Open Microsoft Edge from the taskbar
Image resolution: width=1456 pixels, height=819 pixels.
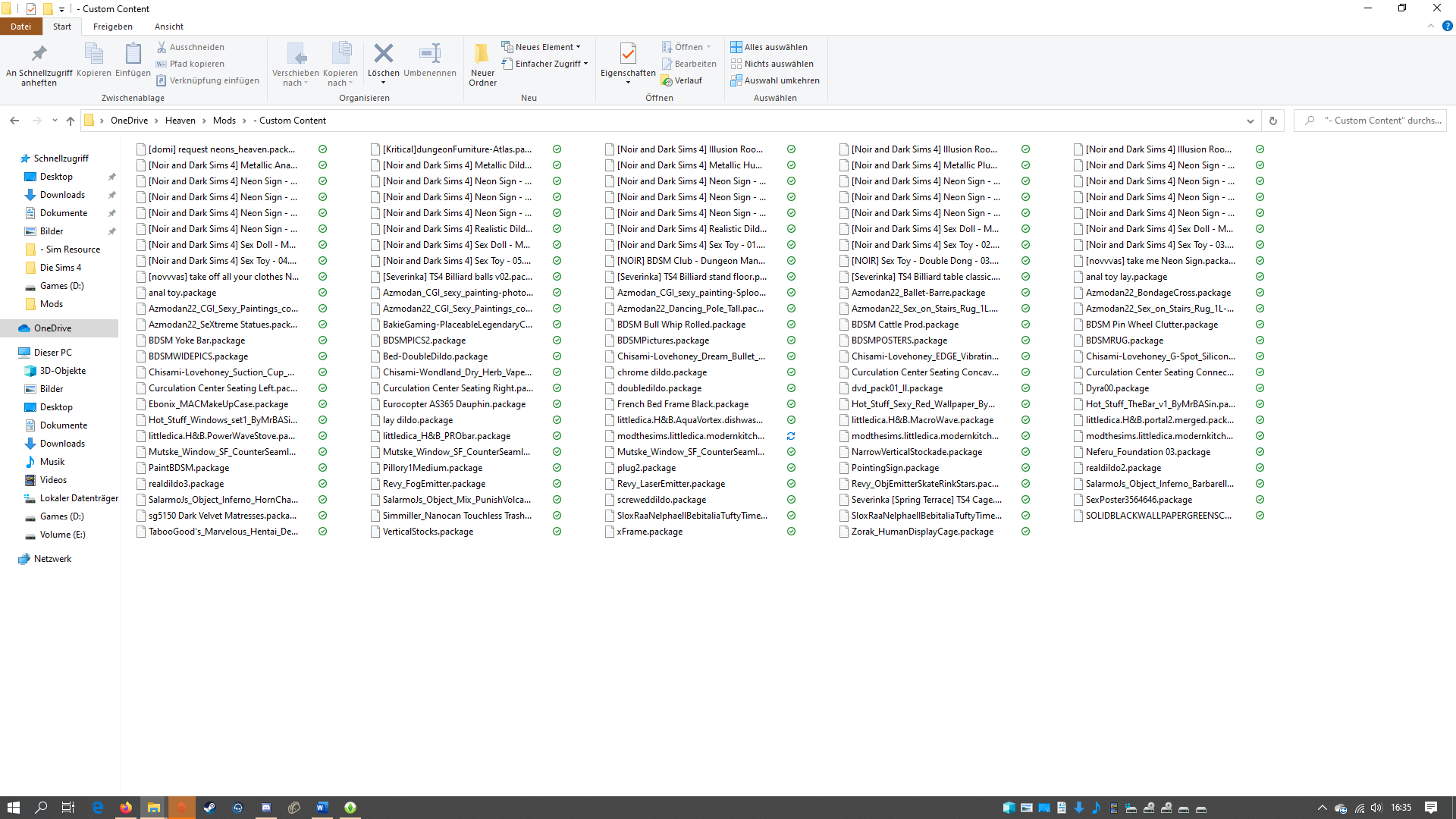click(x=97, y=808)
